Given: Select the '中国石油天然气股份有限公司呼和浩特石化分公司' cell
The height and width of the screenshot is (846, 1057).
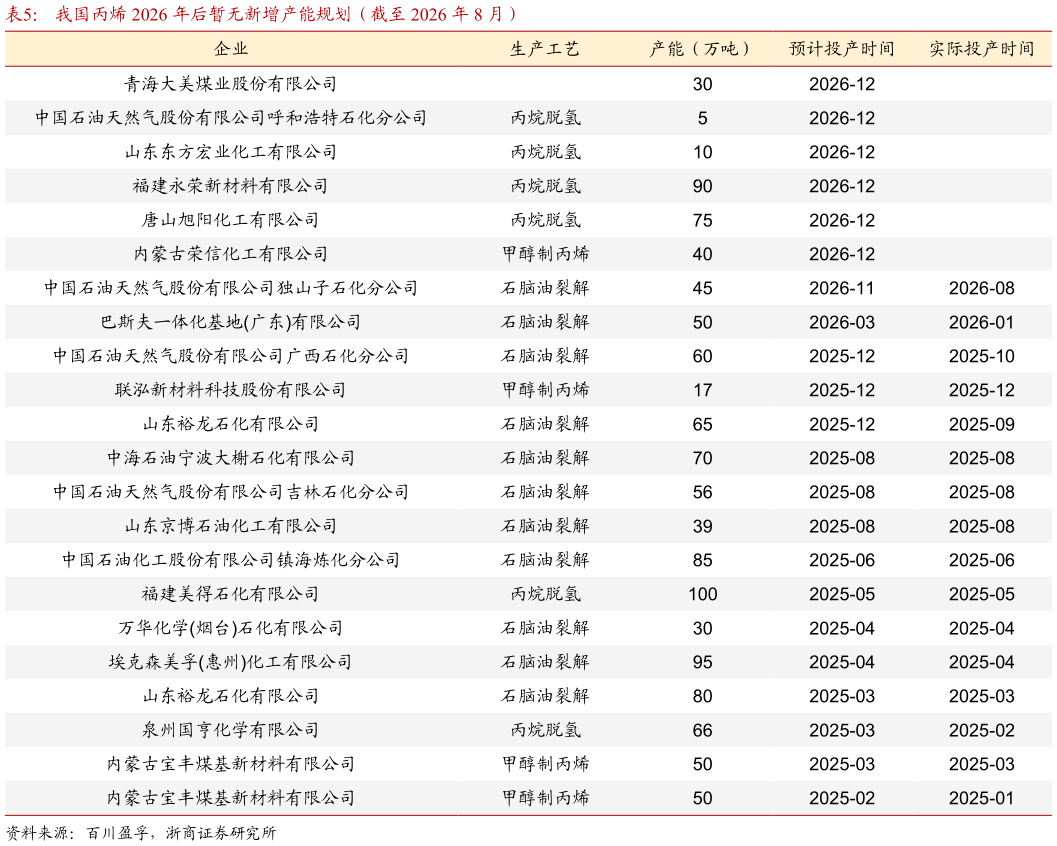Looking at the screenshot, I should click(231, 118).
